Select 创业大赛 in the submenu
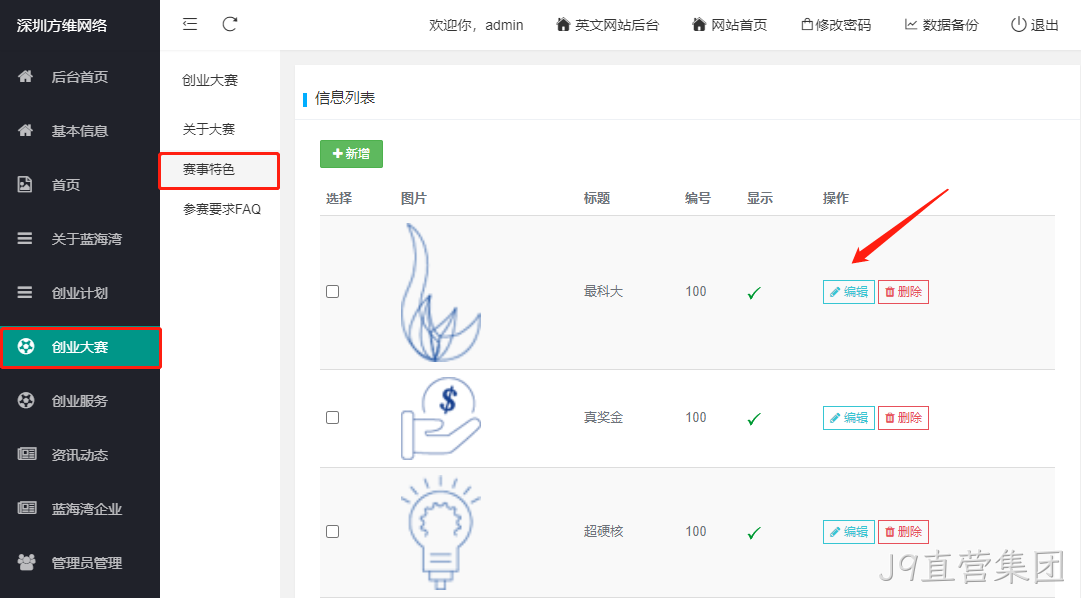 [x=210, y=80]
